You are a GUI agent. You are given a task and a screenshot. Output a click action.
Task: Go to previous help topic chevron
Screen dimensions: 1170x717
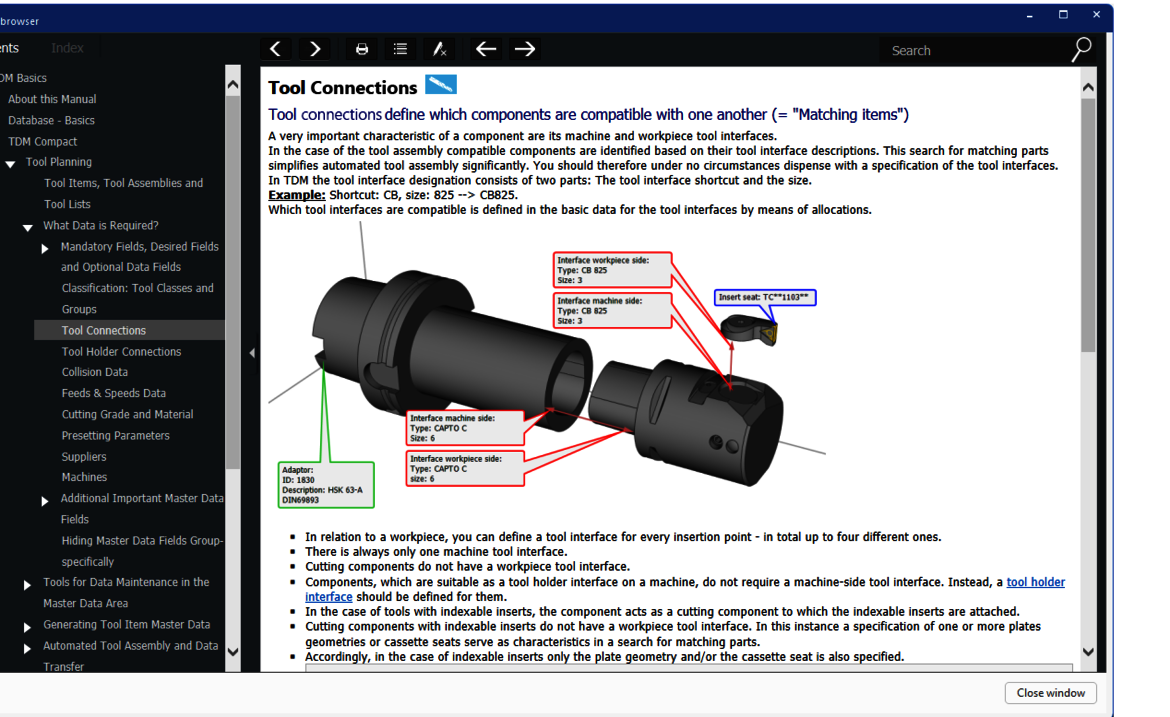coord(276,49)
